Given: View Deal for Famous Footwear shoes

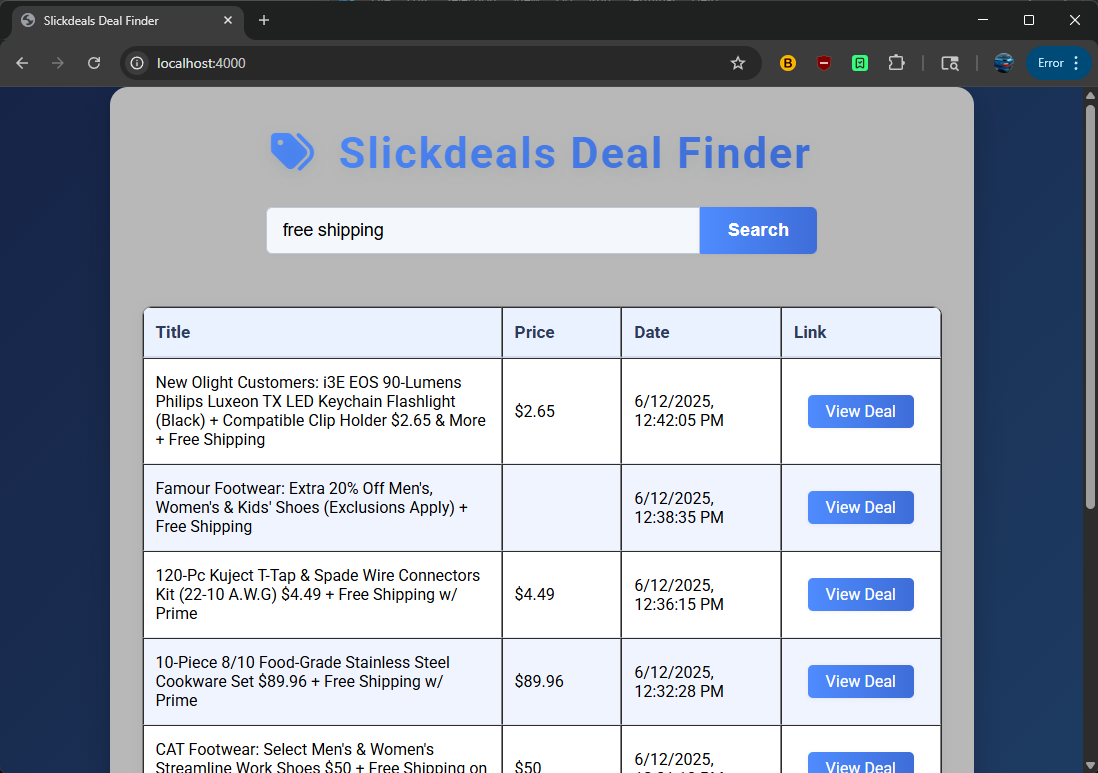Looking at the screenshot, I should (860, 507).
